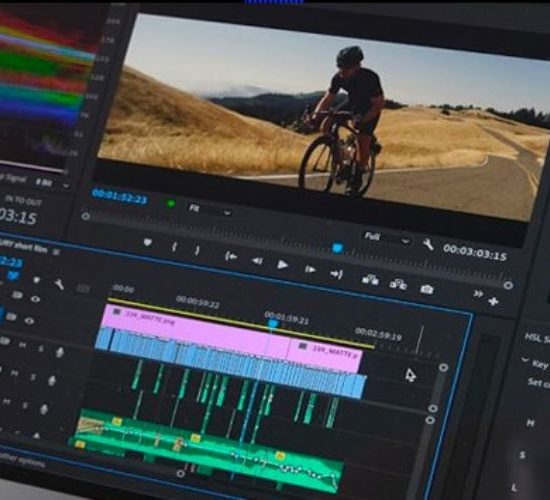Click the captions track options icon in the Timeline

[x=83, y=288]
